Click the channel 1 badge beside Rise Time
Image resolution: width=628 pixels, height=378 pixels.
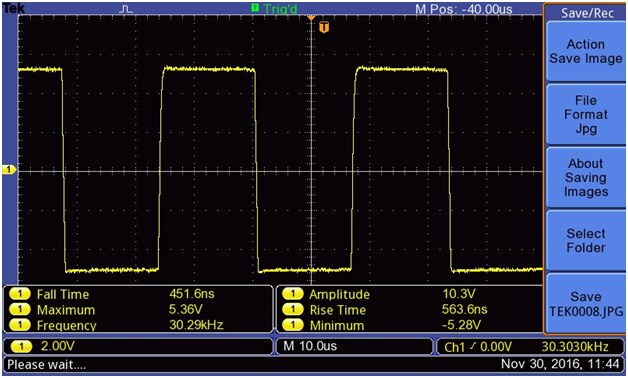coord(292,310)
